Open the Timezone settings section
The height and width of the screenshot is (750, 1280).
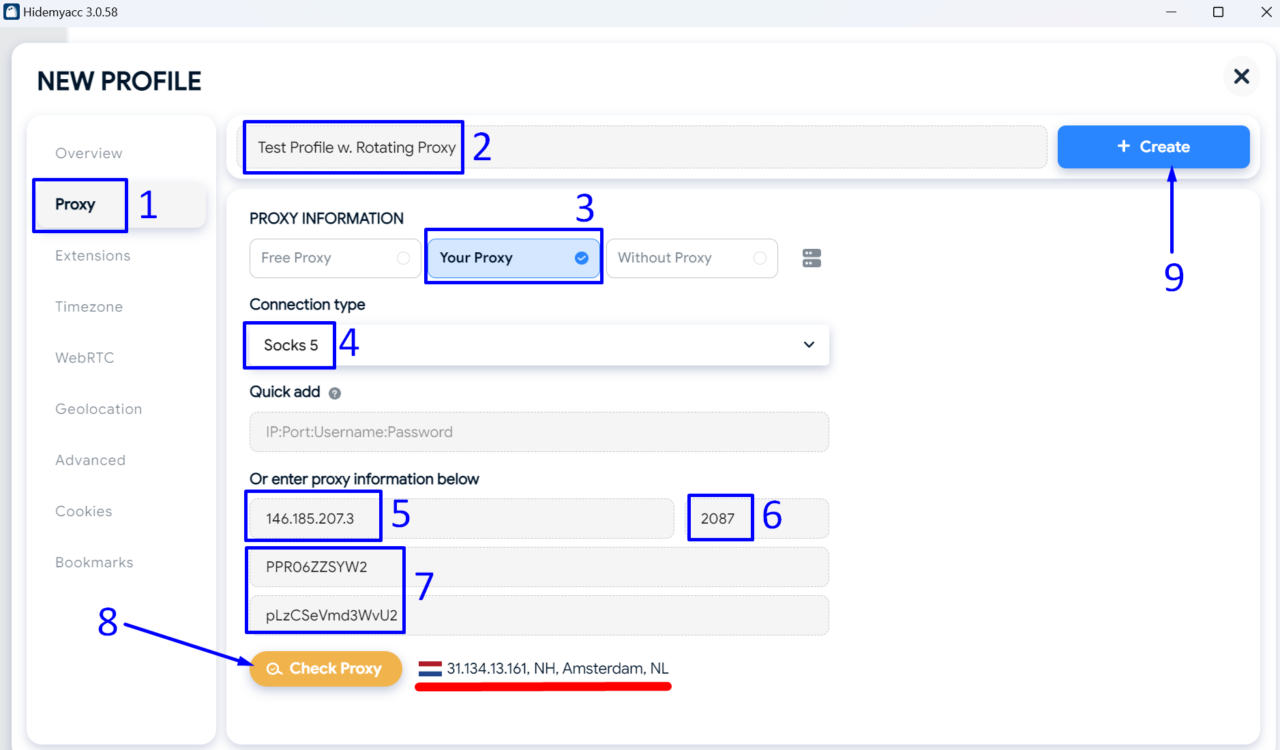89,306
